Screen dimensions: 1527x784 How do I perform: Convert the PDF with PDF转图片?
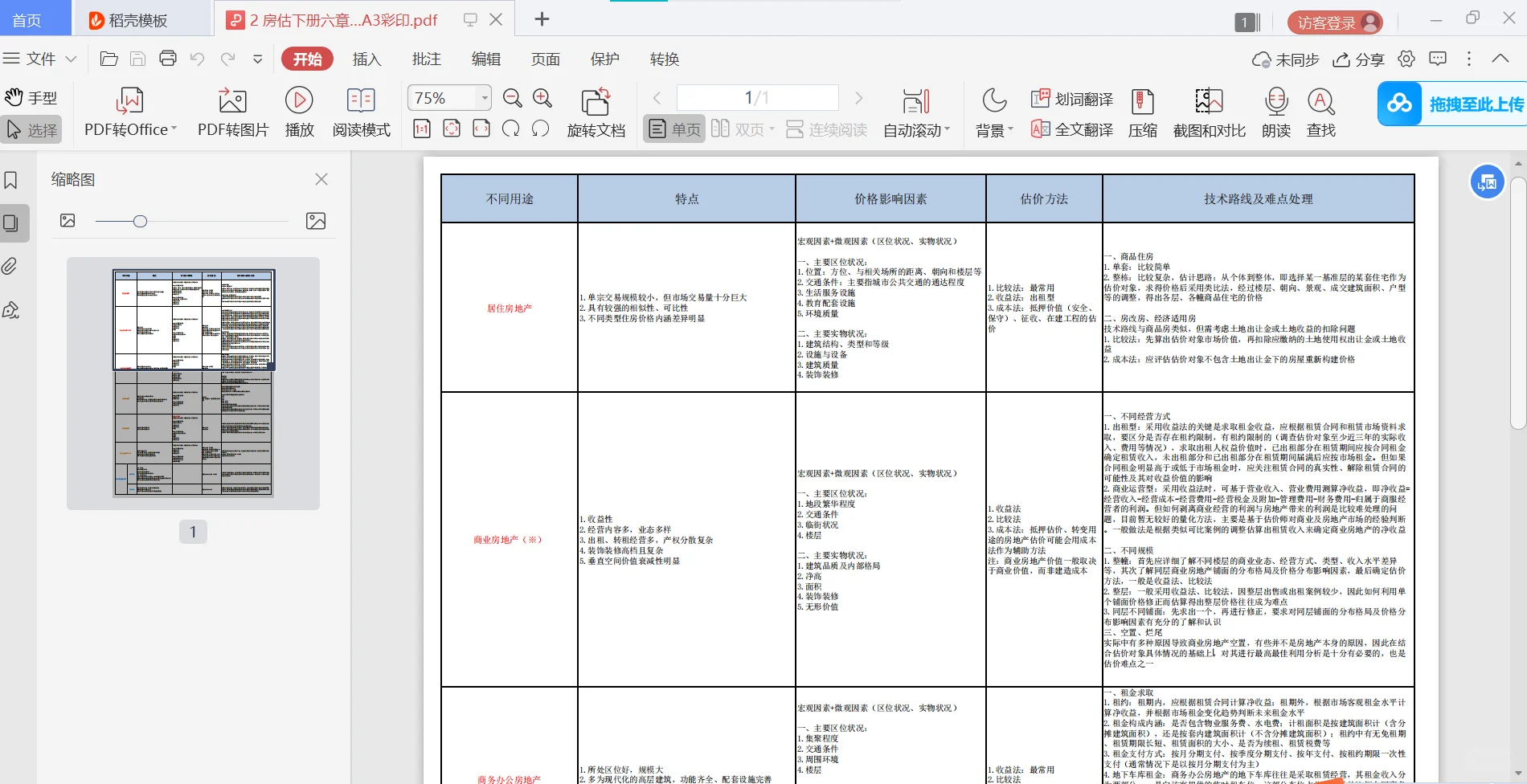pyautogui.click(x=233, y=112)
